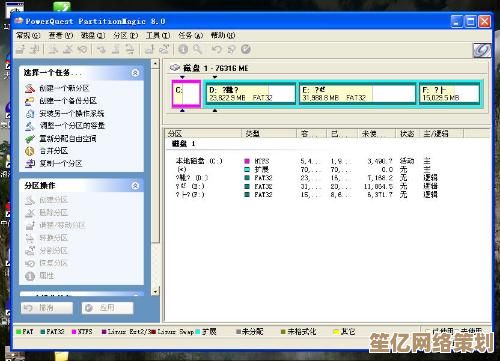Click the task pane scrollbar up arrow
500x361 pixels.
tap(155, 64)
